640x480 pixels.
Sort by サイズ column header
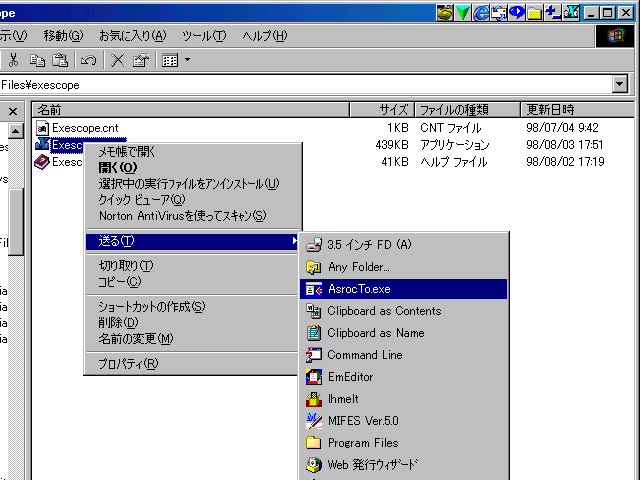point(382,110)
